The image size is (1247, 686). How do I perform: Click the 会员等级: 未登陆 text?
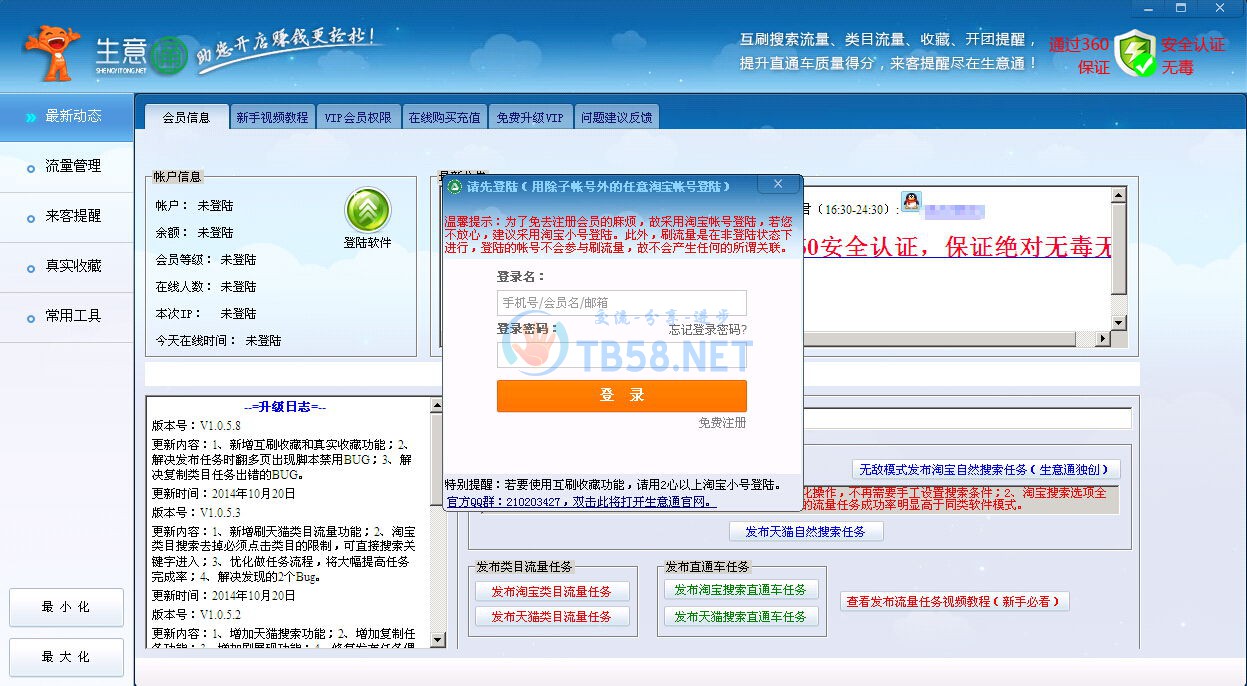(x=206, y=260)
